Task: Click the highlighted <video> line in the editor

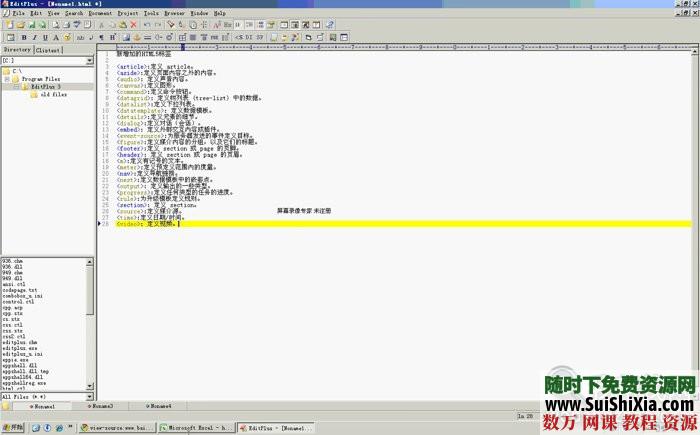Action: (x=404, y=224)
